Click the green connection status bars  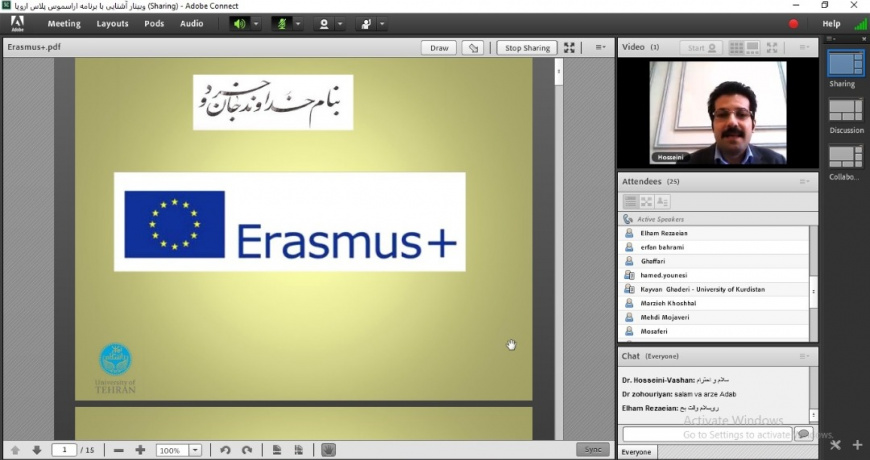coord(861,24)
